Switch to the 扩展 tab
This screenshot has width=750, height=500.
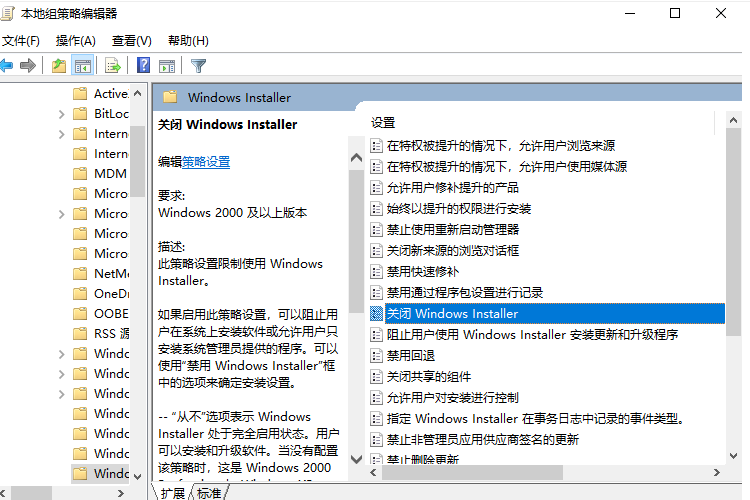pos(172,493)
